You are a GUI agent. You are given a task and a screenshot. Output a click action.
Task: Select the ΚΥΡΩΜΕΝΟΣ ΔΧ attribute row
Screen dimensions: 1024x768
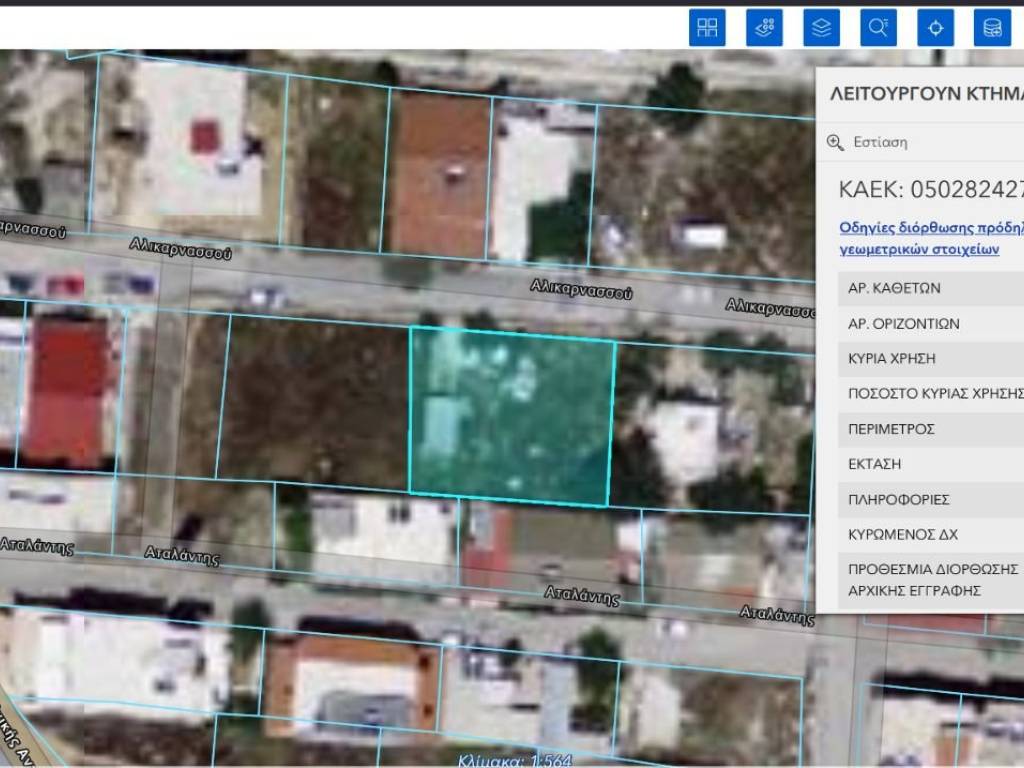930,535
